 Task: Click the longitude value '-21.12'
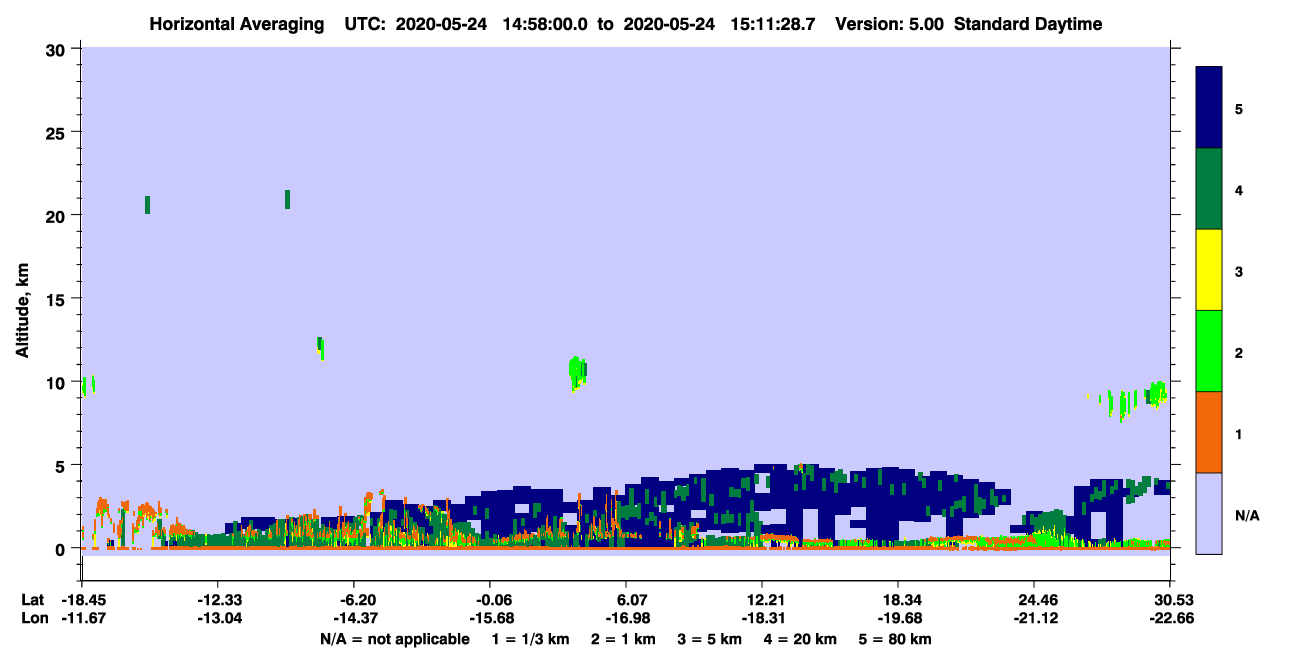pos(1034,618)
